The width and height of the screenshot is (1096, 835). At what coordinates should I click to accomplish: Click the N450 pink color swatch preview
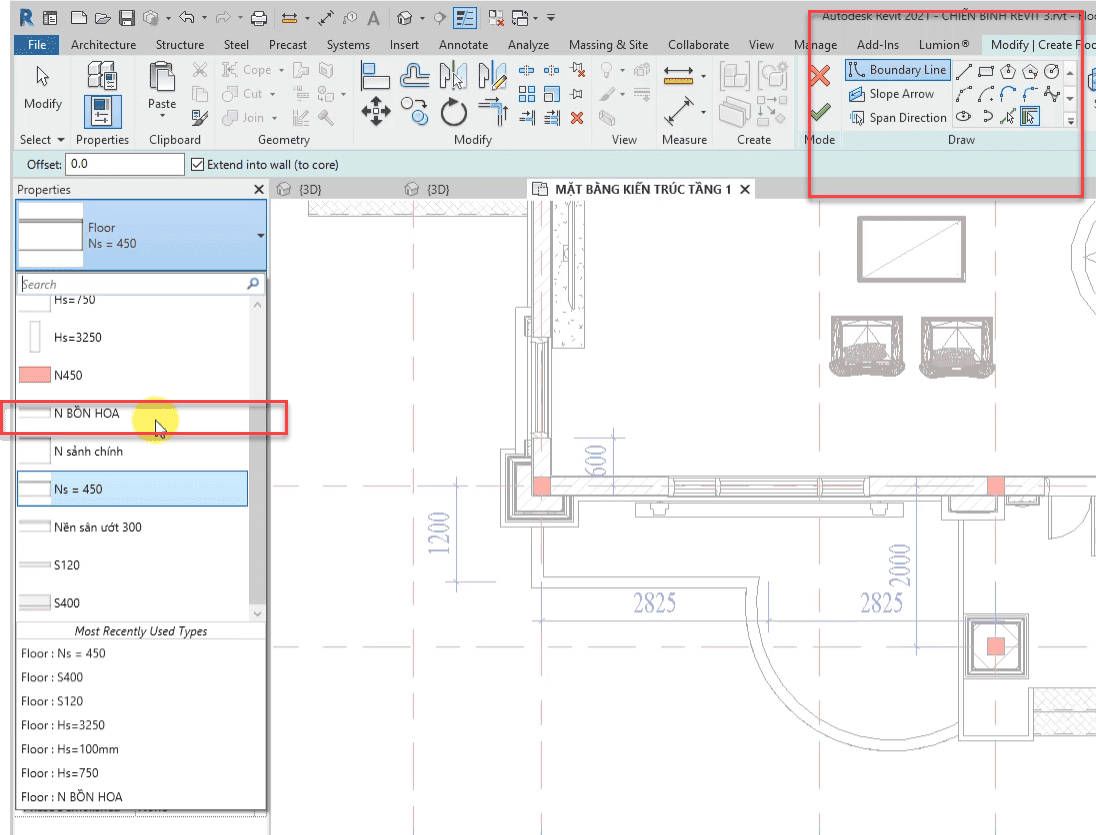(x=34, y=375)
